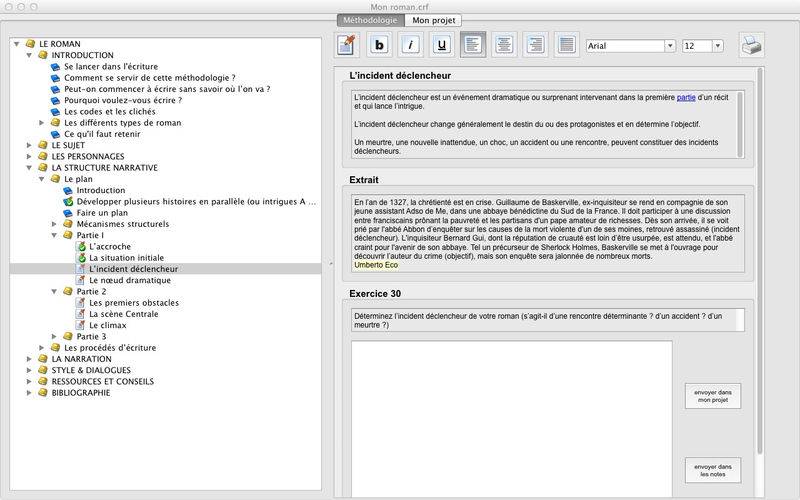The height and width of the screenshot is (500, 800).
Task: Toggle underline formatting button
Action: point(442,45)
